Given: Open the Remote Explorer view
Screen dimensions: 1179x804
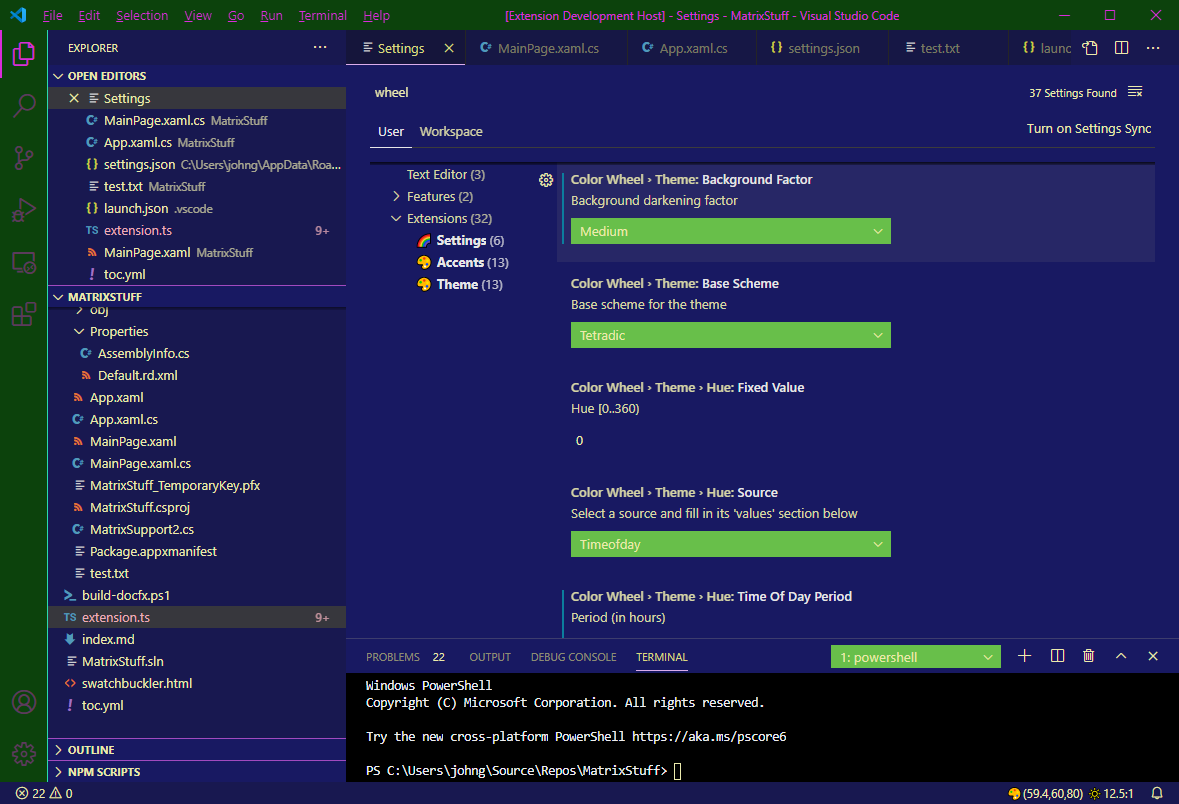Looking at the screenshot, I should click(23, 262).
